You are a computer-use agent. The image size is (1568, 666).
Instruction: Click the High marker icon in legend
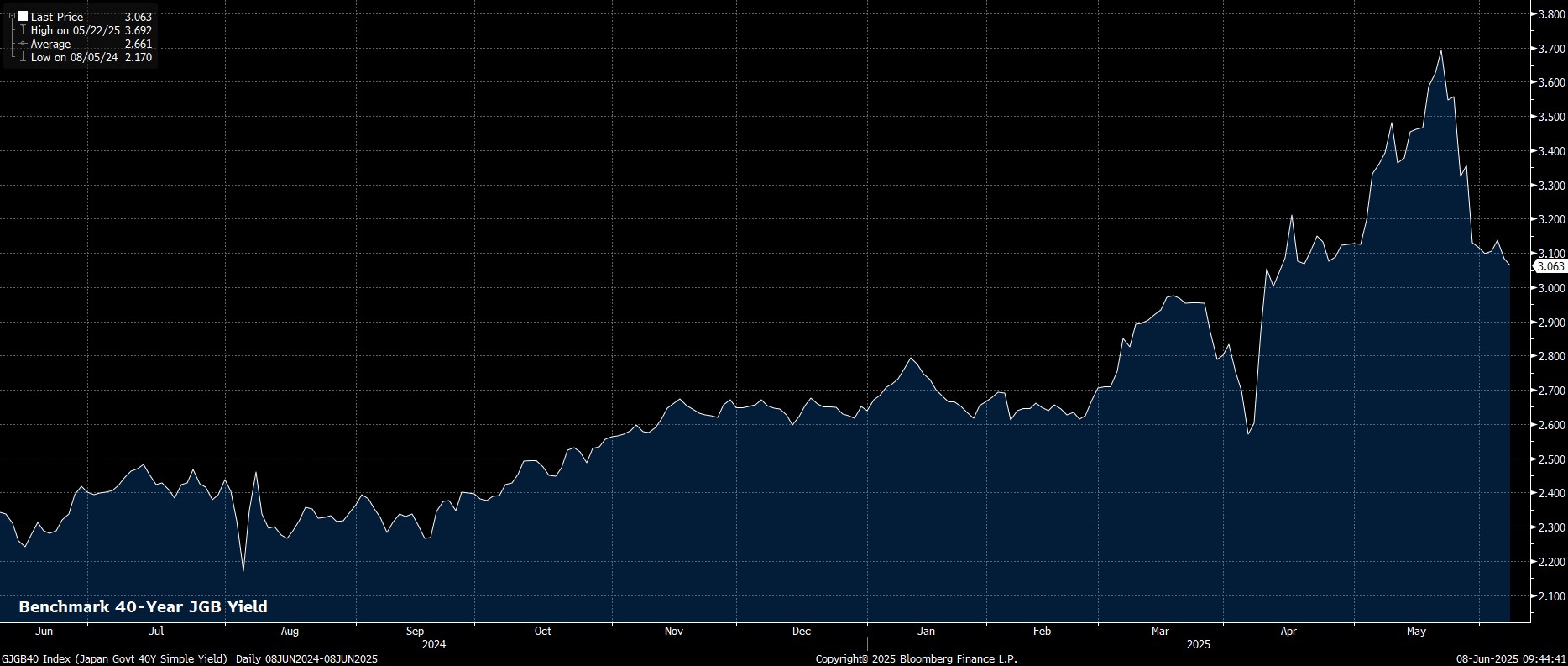click(x=23, y=30)
